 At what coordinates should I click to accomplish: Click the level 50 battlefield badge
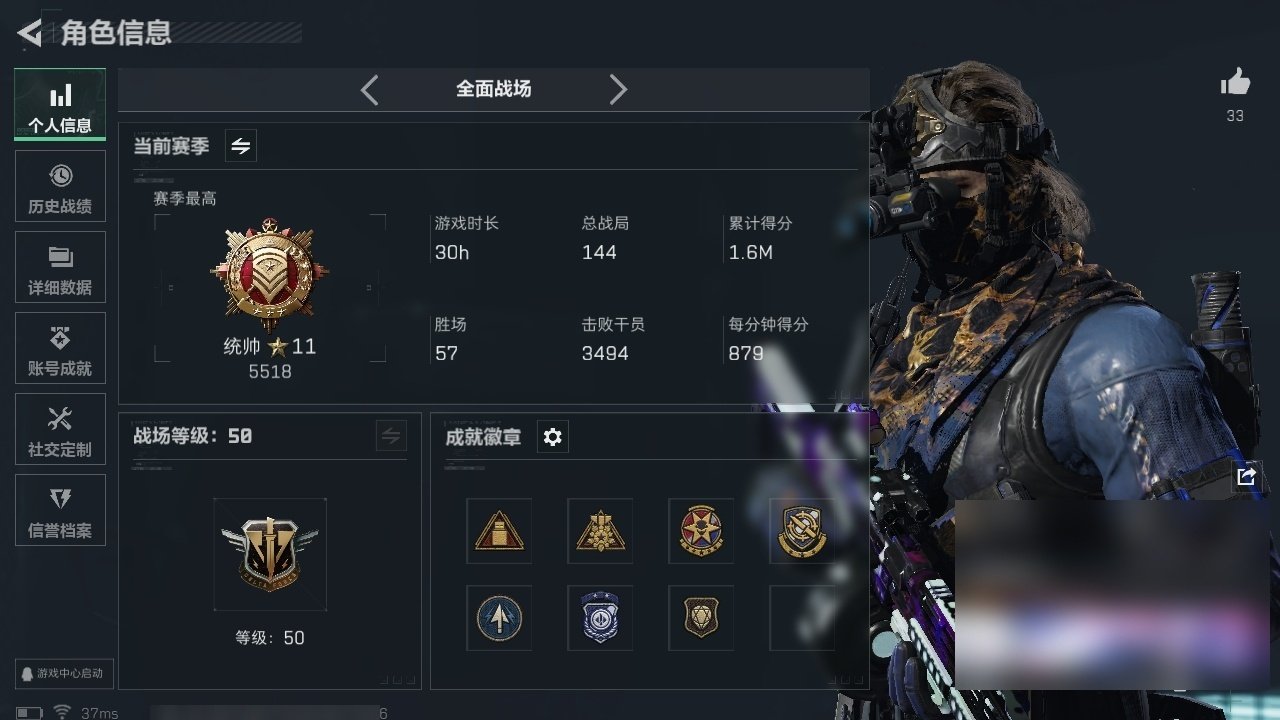point(270,554)
